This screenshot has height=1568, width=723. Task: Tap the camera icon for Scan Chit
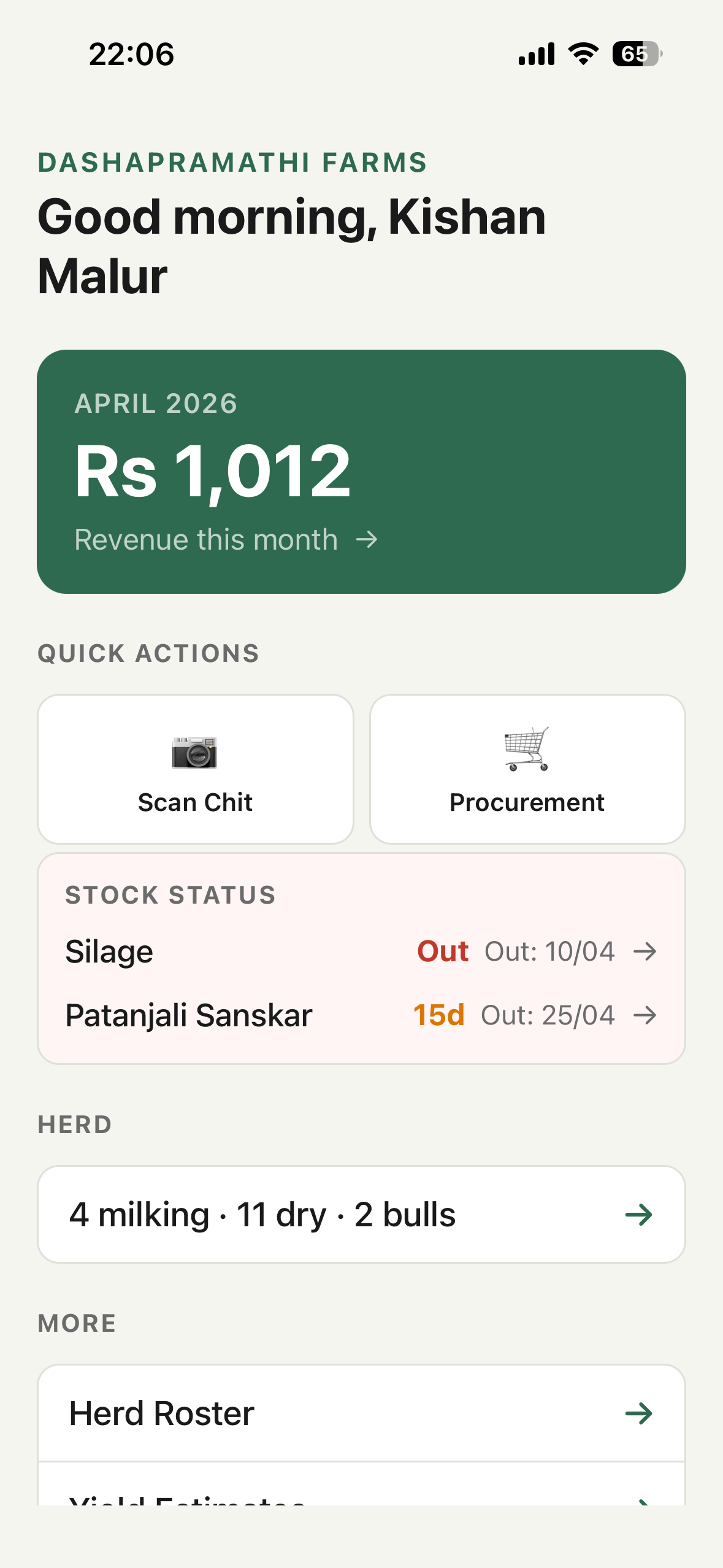[x=194, y=751]
